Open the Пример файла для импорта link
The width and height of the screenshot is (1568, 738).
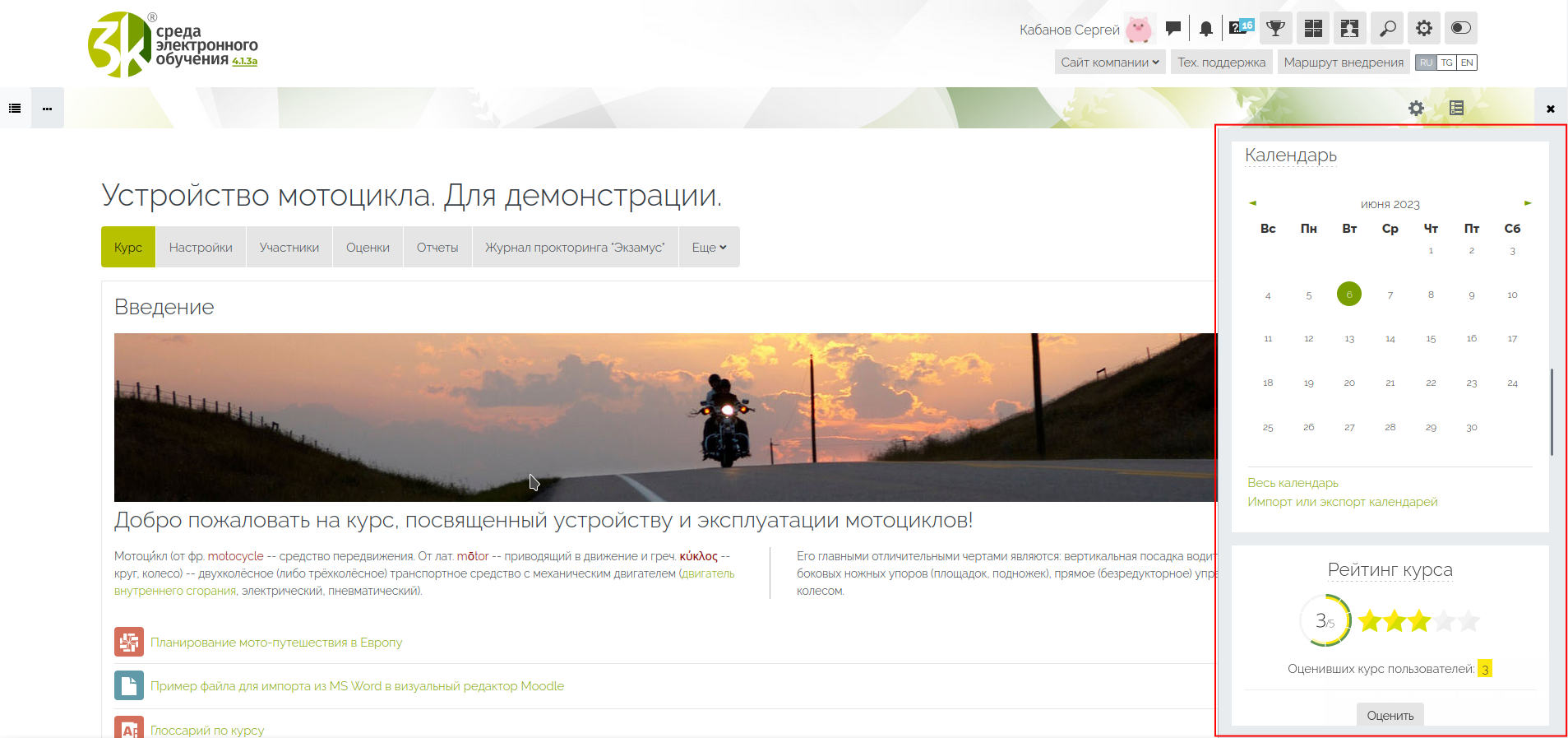pyautogui.click(x=357, y=685)
